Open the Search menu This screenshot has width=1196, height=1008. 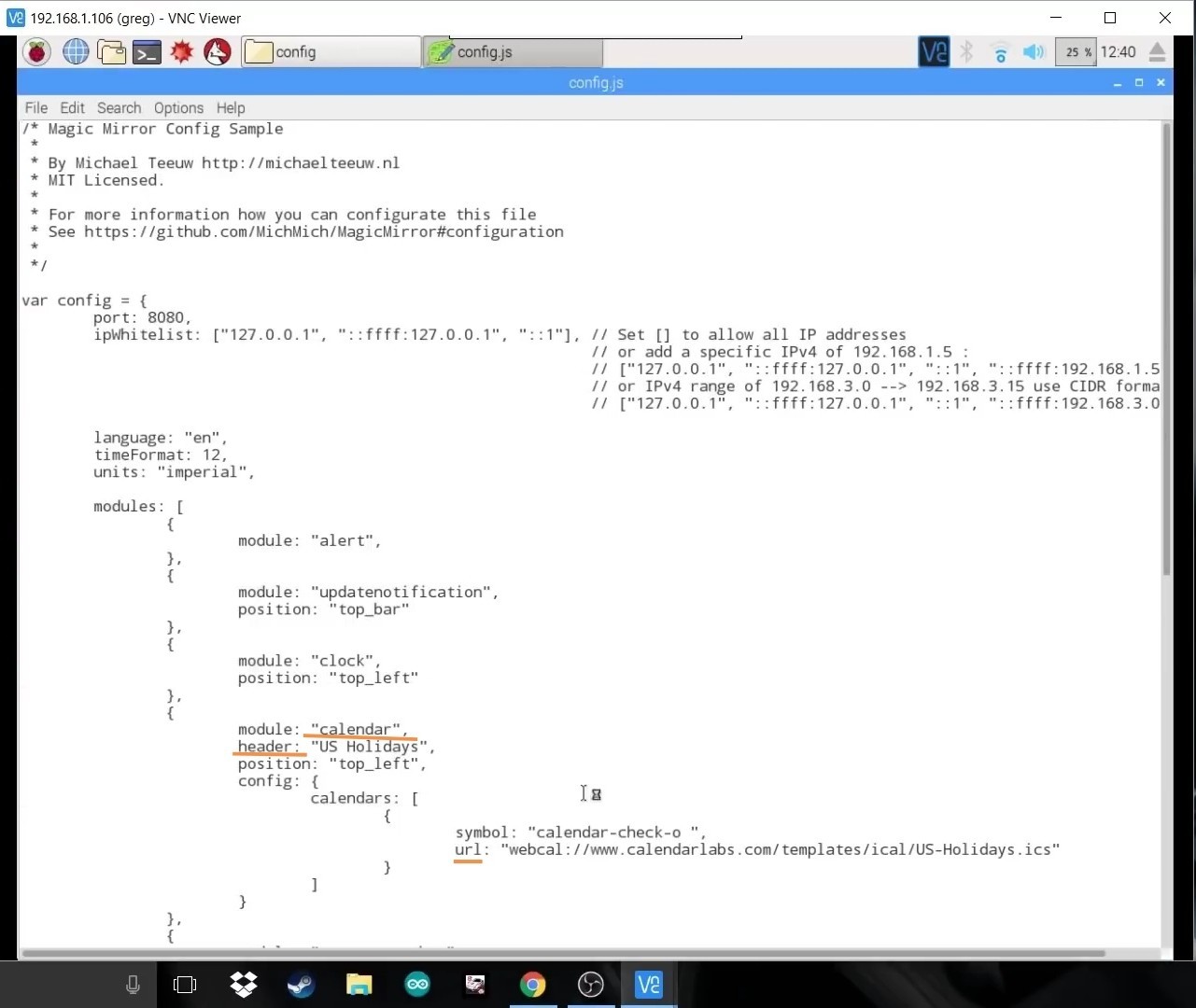[120, 108]
